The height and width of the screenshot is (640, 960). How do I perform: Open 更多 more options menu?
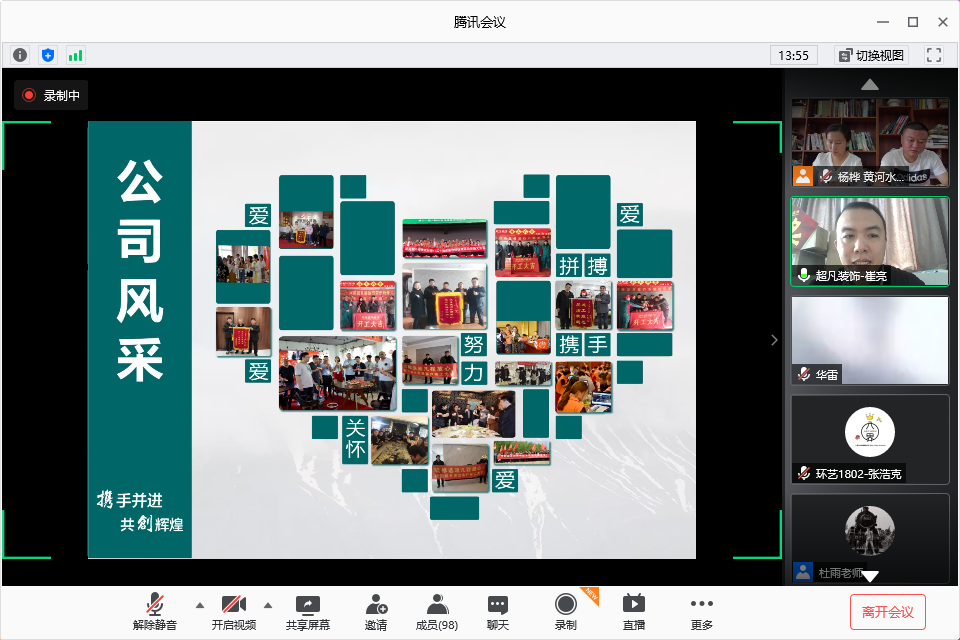click(701, 611)
